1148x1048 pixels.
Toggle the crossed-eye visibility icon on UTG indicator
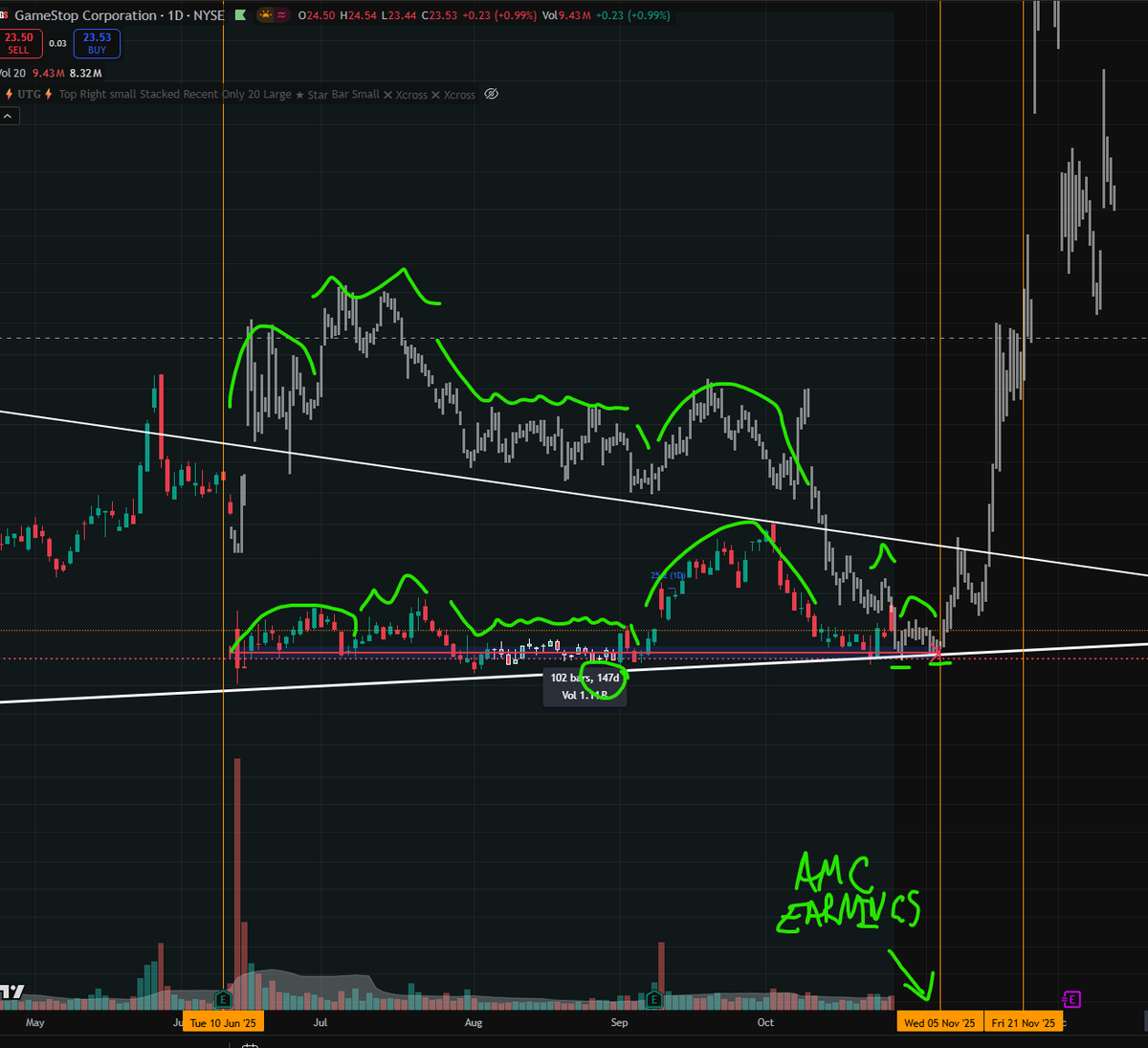tap(491, 94)
